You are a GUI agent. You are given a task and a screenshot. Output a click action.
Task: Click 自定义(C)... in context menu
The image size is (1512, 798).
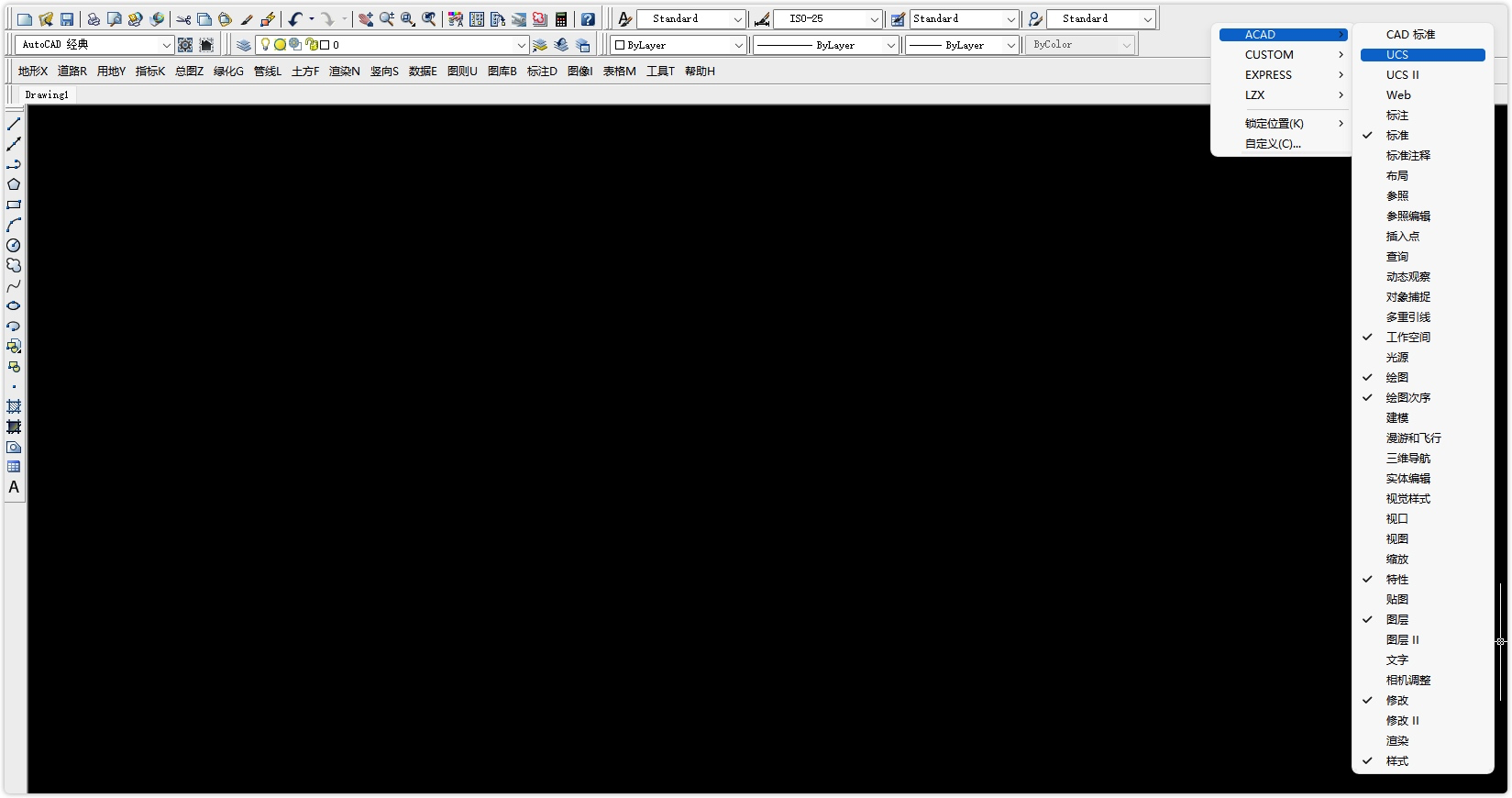point(1284,144)
